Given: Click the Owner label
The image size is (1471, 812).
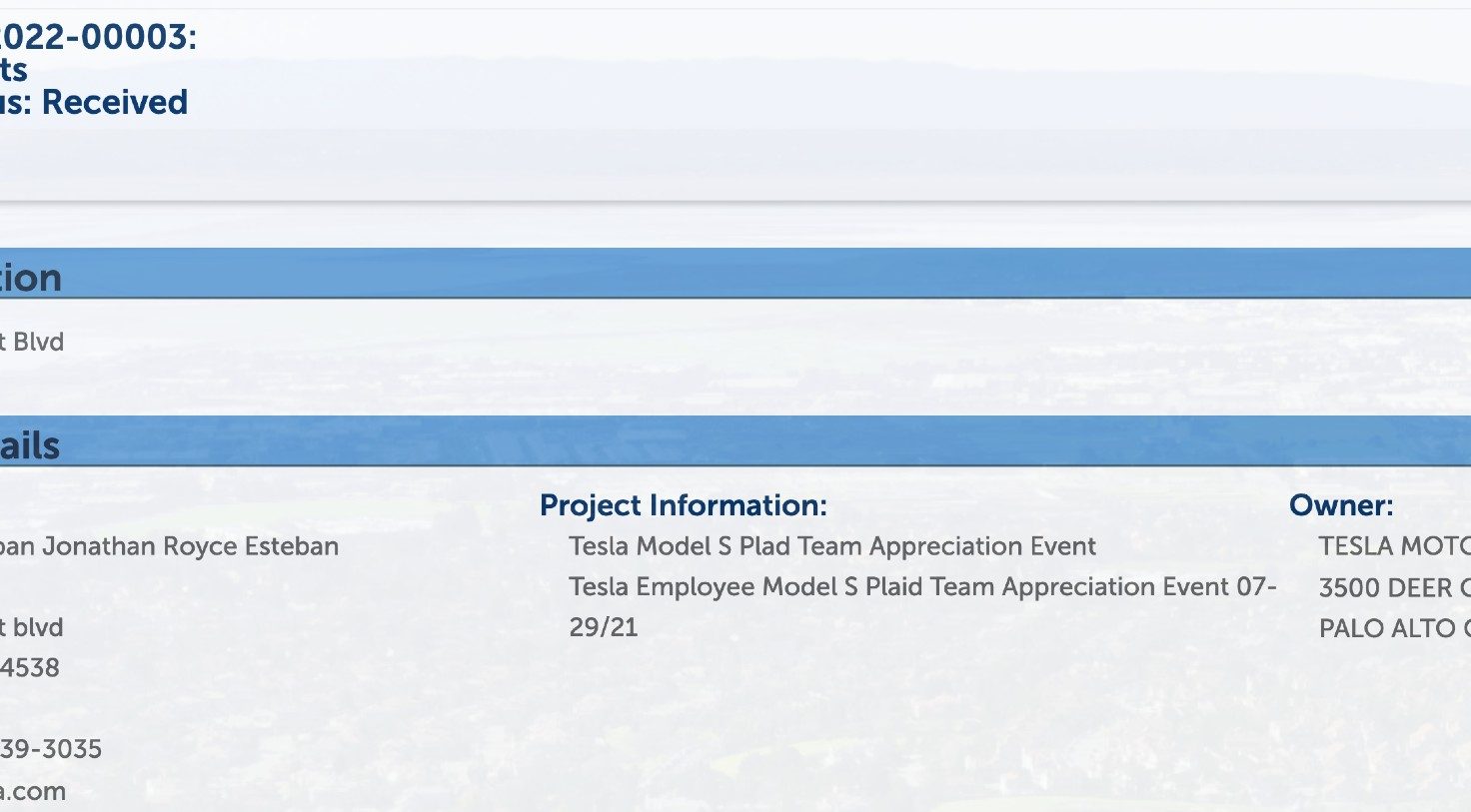Looking at the screenshot, I should (1341, 505).
